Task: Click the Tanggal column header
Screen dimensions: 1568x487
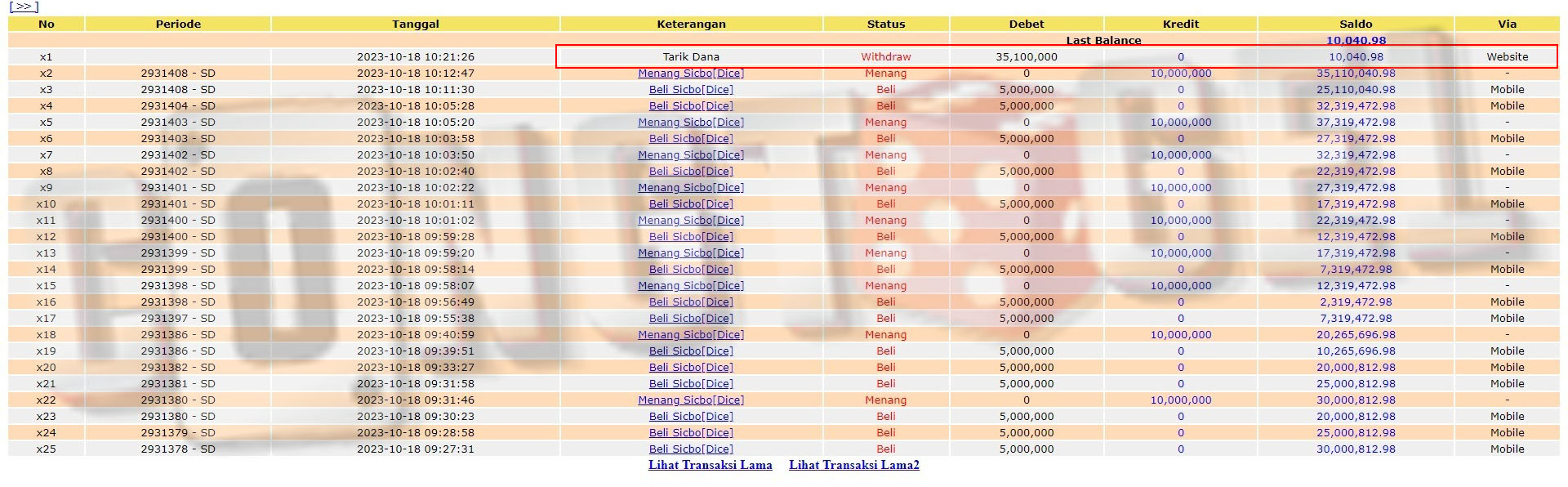Action: [x=415, y=25]
